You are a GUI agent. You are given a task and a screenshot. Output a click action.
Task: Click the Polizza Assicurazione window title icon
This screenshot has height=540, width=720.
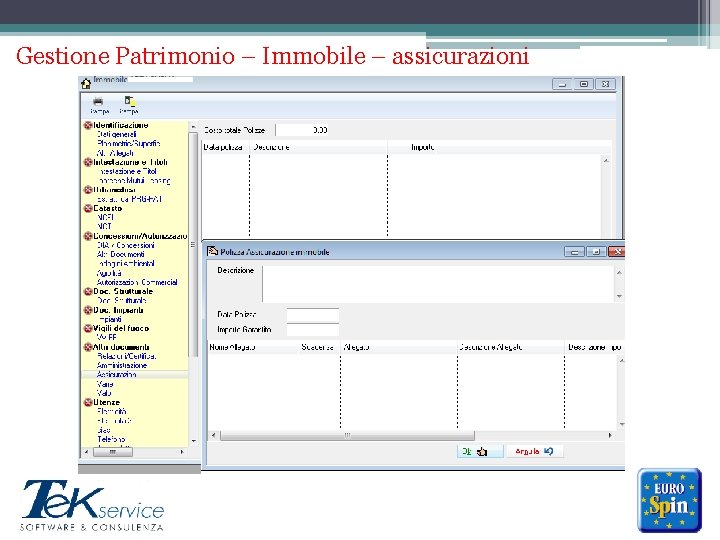(x=212, y=251)
